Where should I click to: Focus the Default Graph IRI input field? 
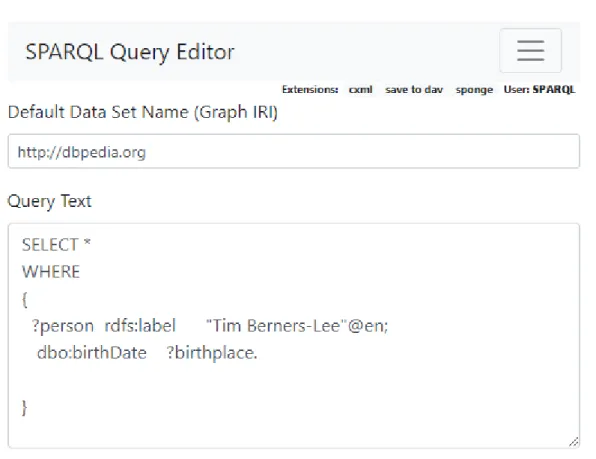[294, 151]
